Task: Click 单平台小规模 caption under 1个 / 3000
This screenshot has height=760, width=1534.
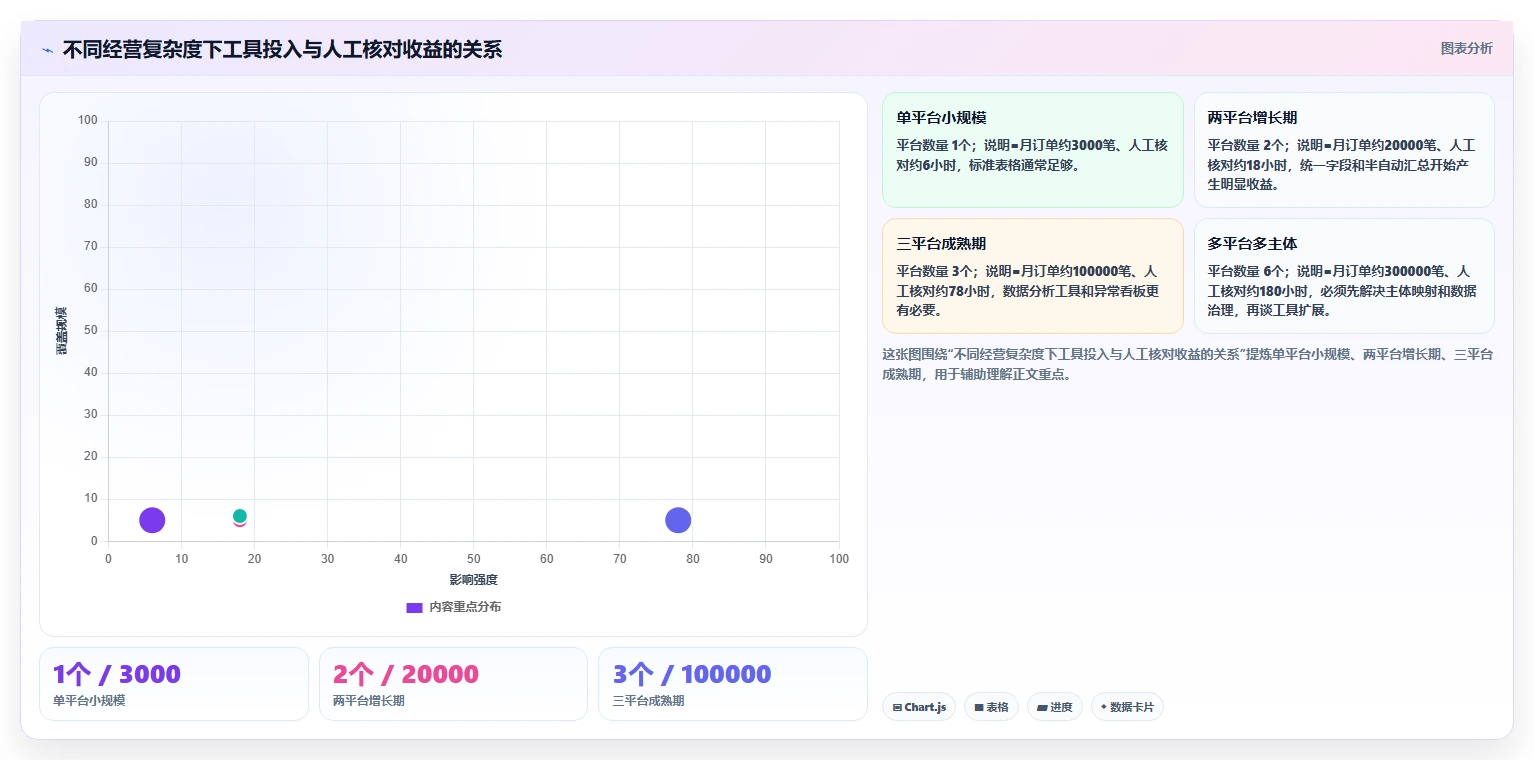Action: coord(89,701)
